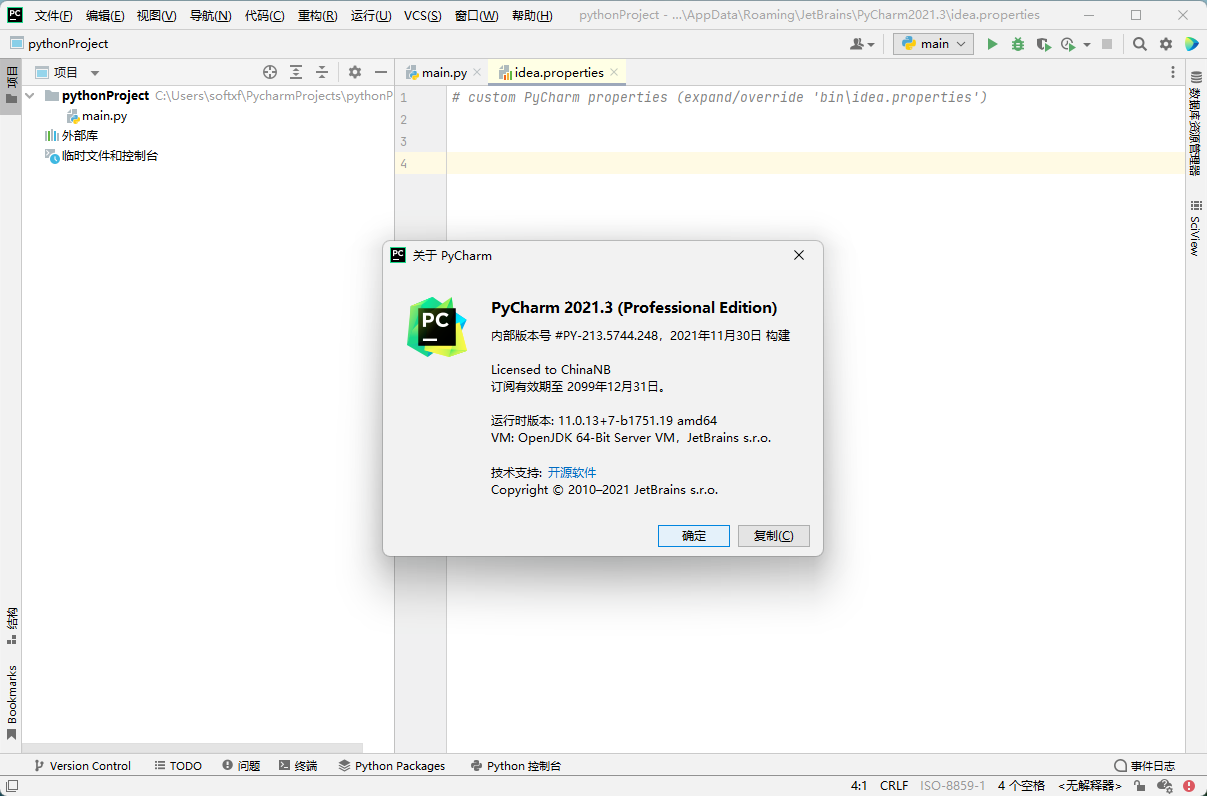Run main with coverage

click(1043, 44)
